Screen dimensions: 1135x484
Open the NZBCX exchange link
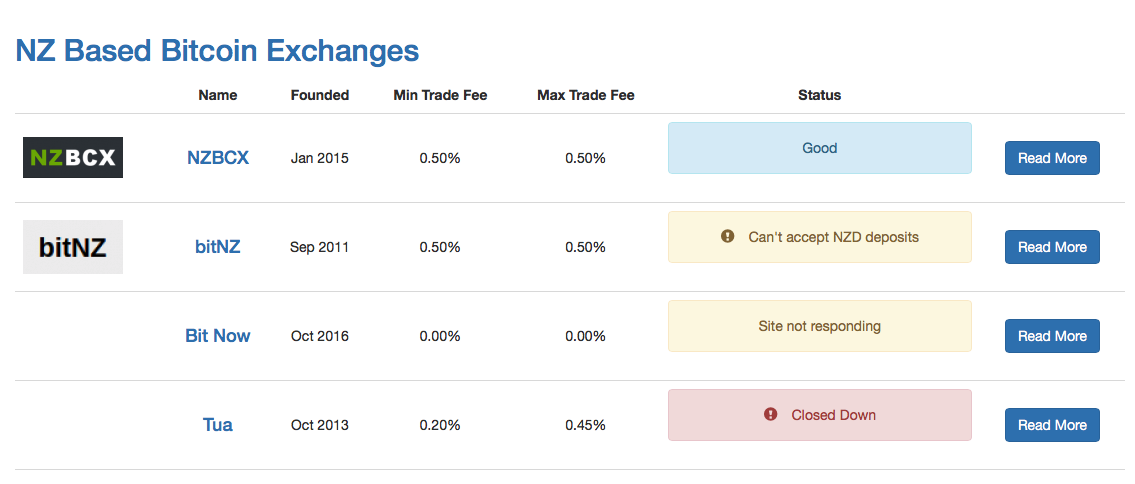tap(218, 158)
